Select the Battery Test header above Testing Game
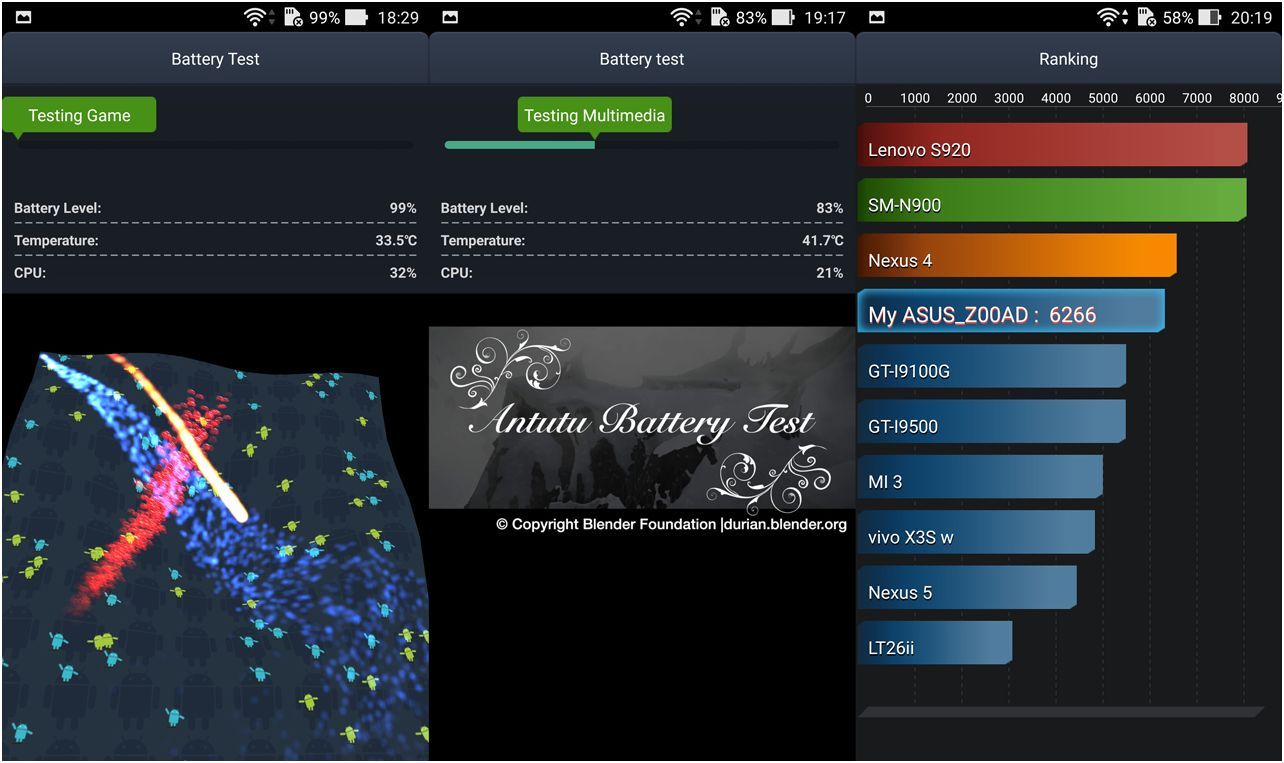Screen dimensions: 1284x763 (x=215, y=59)
